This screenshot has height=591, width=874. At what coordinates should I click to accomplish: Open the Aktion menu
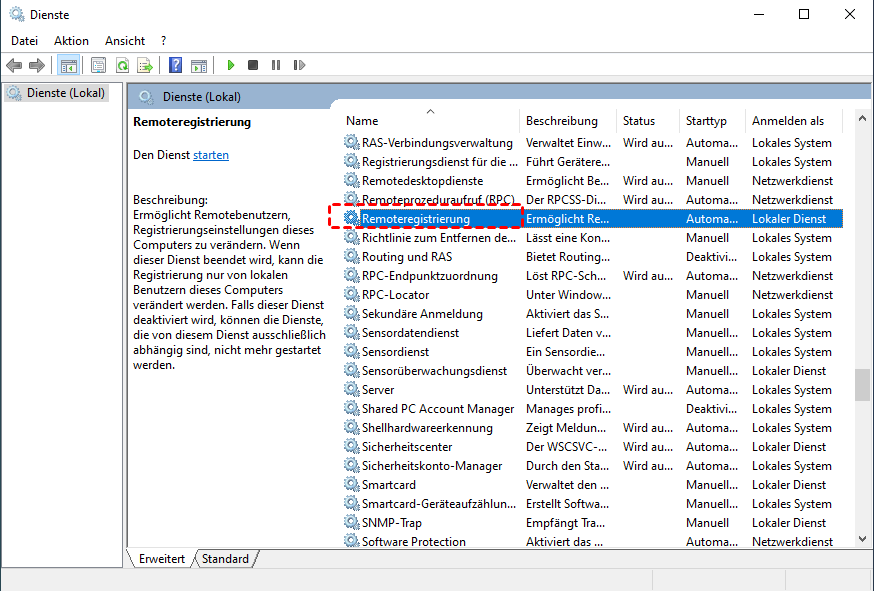71,41
